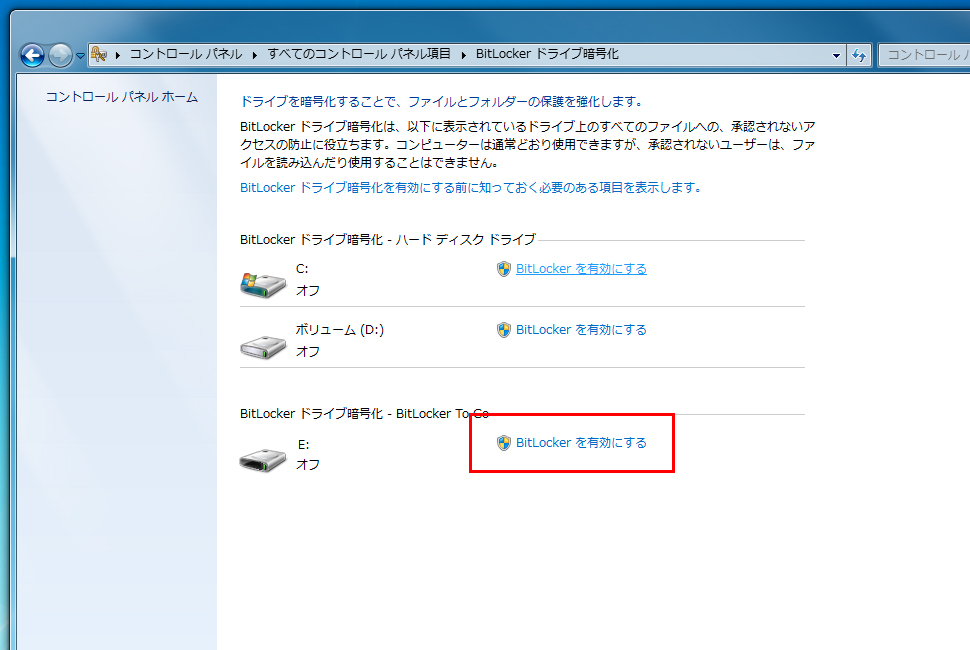Viewport: 970px width, 650px height.
Task: Click the ボリューム (D:) label text
Action: pos(340,330)
